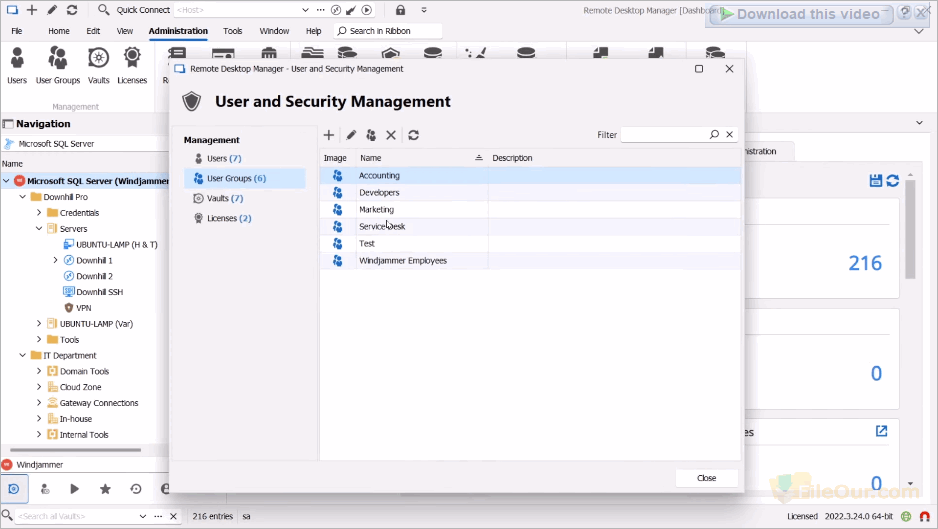Switch to the Tools ribbon tab
This screenshot has width=938, height=529.
pyautogui.click(x=233, y=31)
